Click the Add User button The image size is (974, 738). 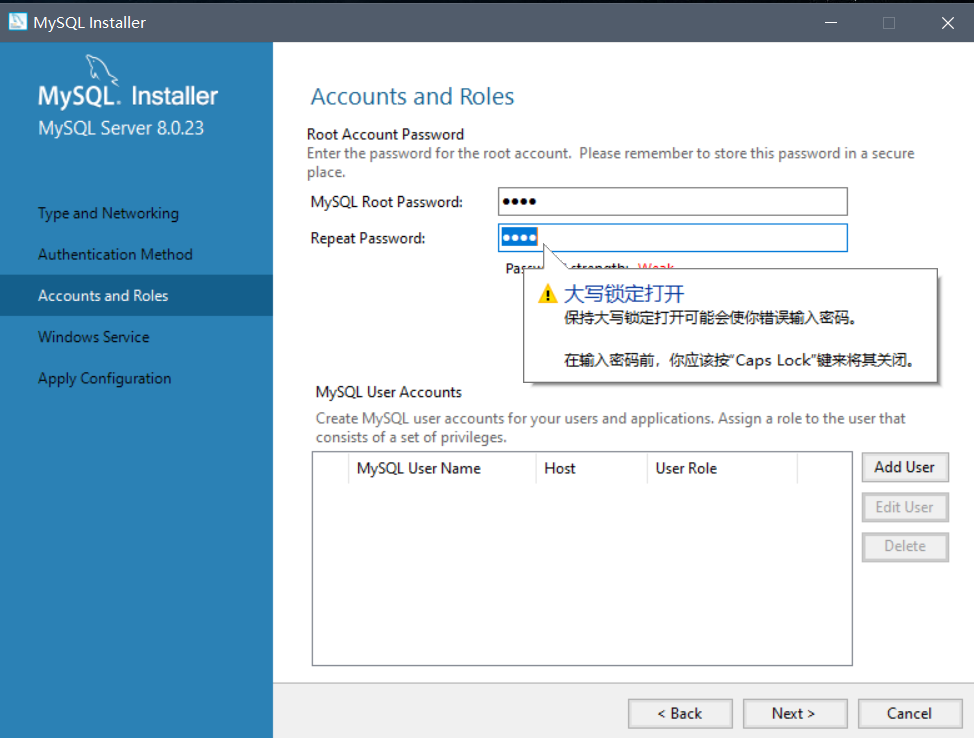click(904, 467)
